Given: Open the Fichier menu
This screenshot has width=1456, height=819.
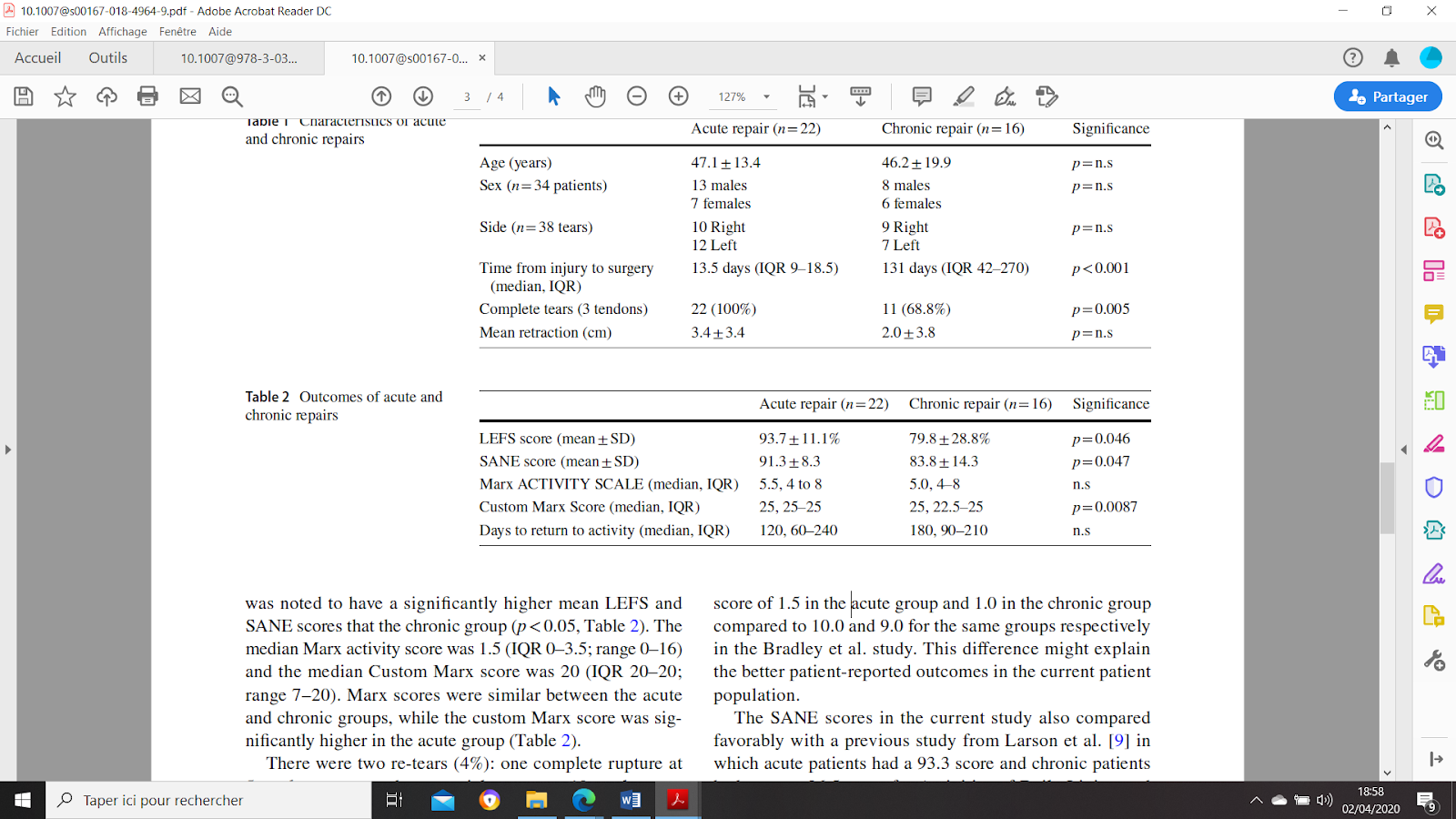Looking at the screenshot, I should pyautogui.click(x=22, y=31).
